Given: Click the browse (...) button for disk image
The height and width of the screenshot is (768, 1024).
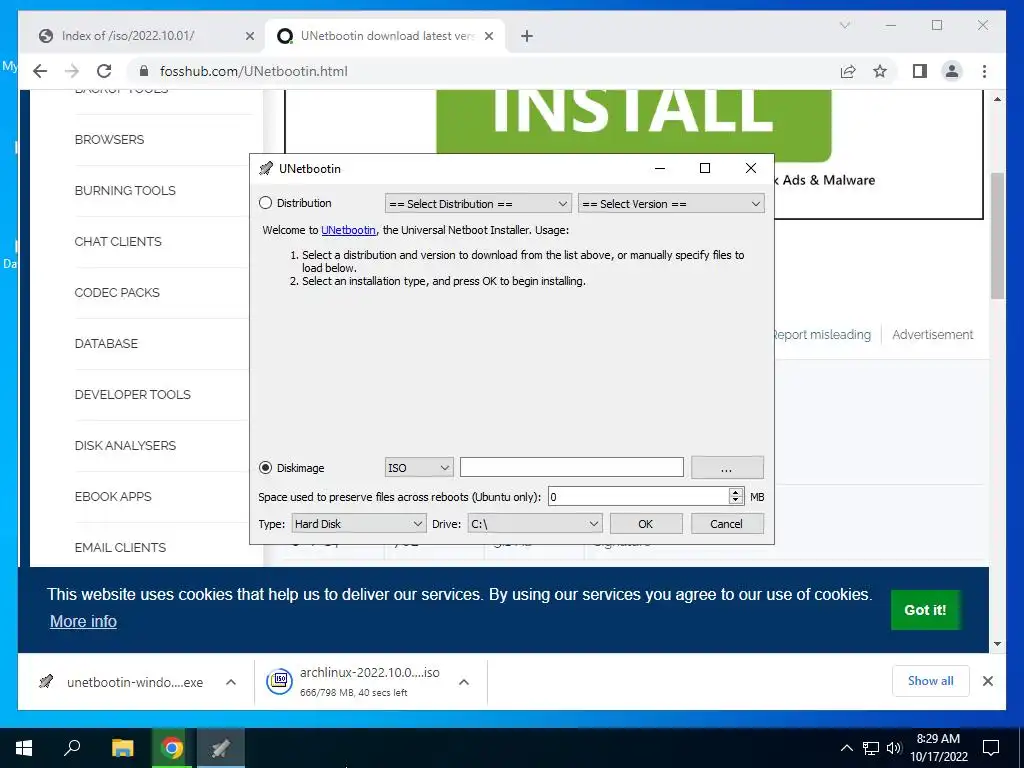Looking at the screenshot, I should (727, 468).
